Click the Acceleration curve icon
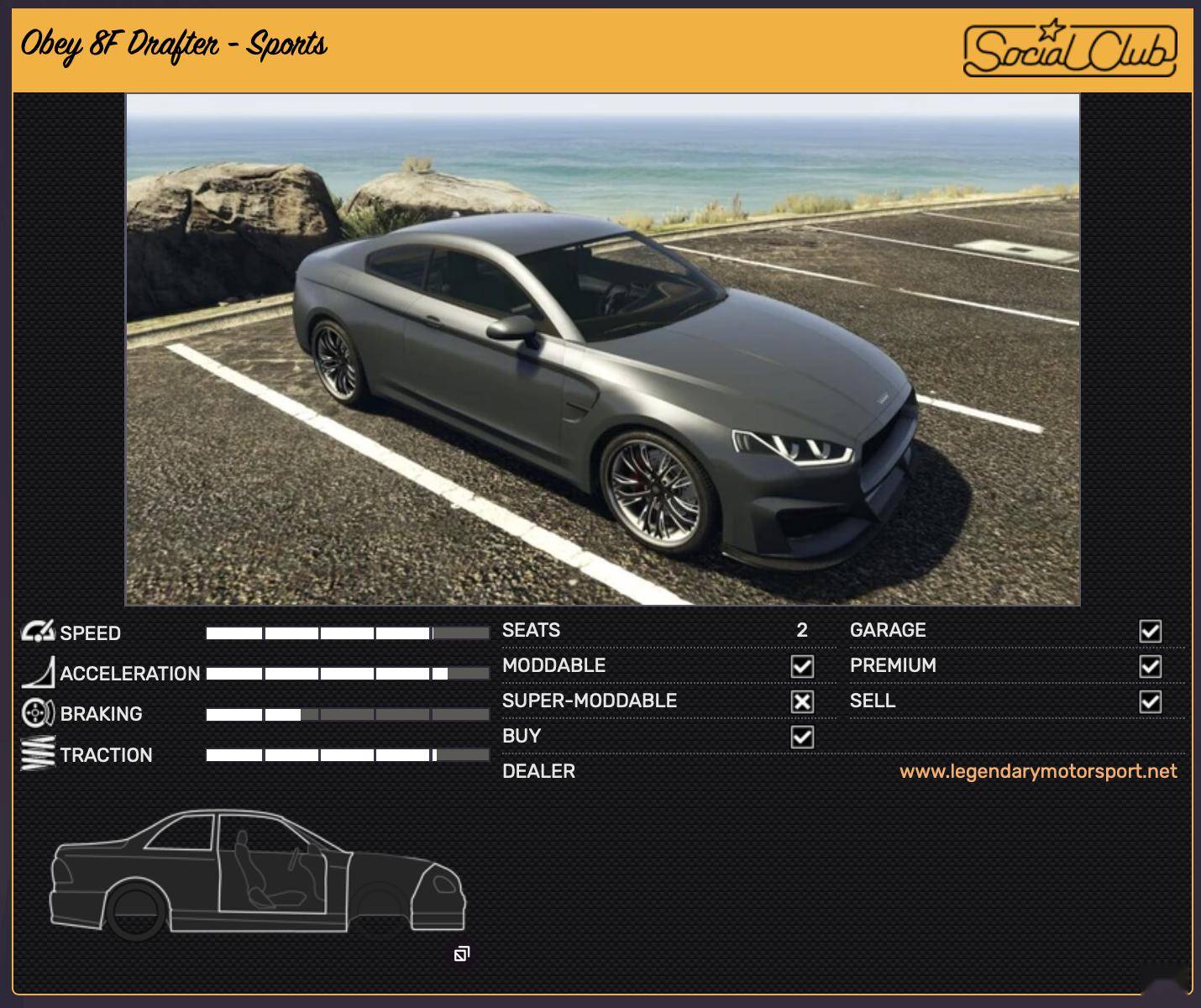Viewport: 1201px width, 1008px height. point(38,672)
